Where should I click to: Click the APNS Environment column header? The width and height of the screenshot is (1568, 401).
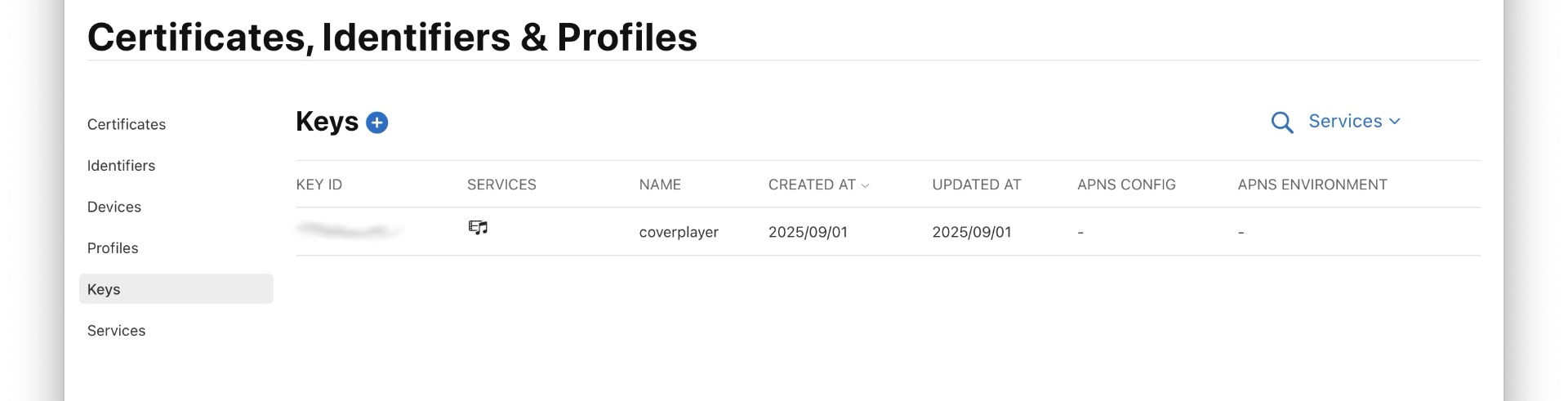(x=1312, y=185)
